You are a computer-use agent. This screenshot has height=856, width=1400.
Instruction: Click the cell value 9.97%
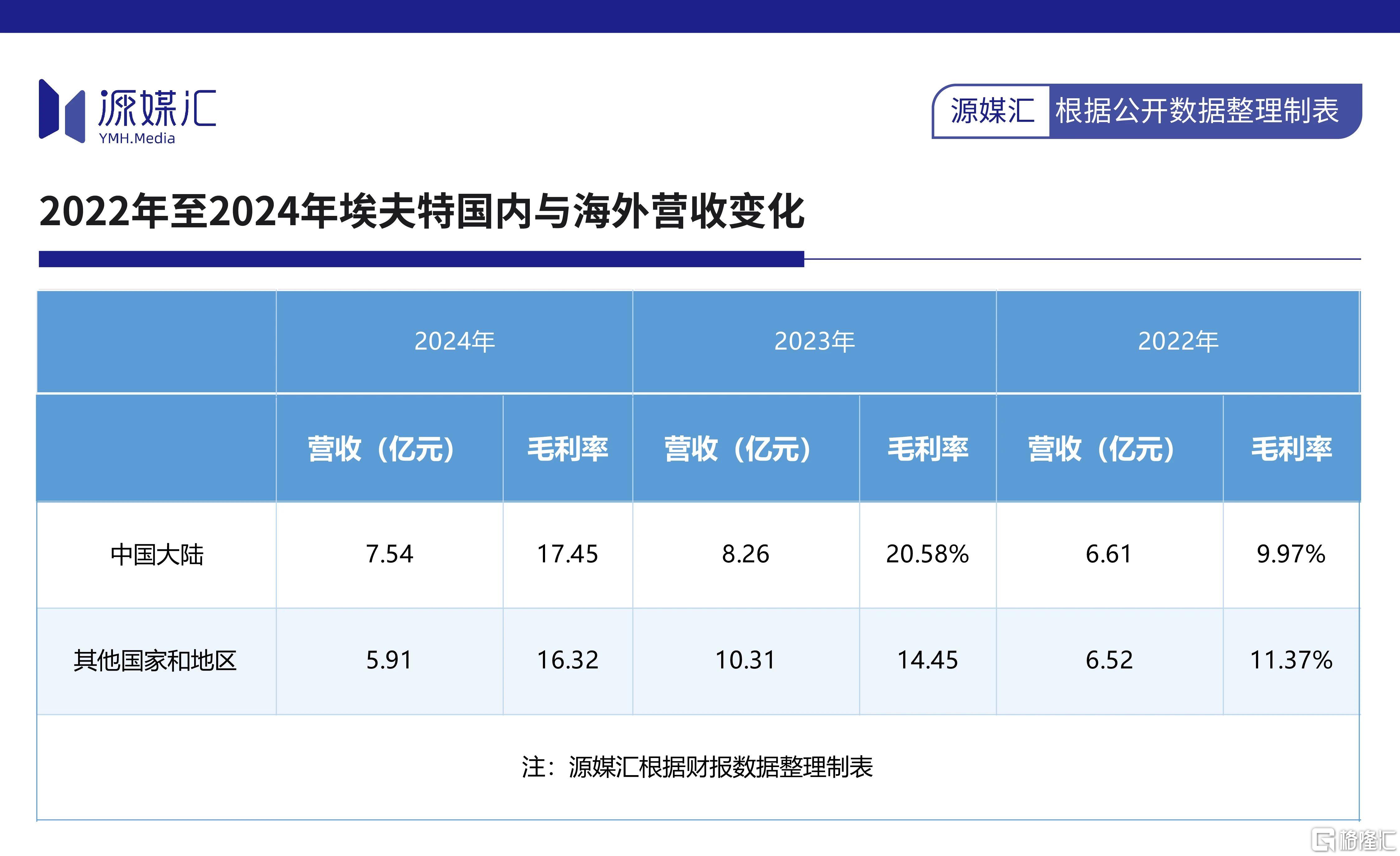pyautogui.click(x=1291, y=554)
